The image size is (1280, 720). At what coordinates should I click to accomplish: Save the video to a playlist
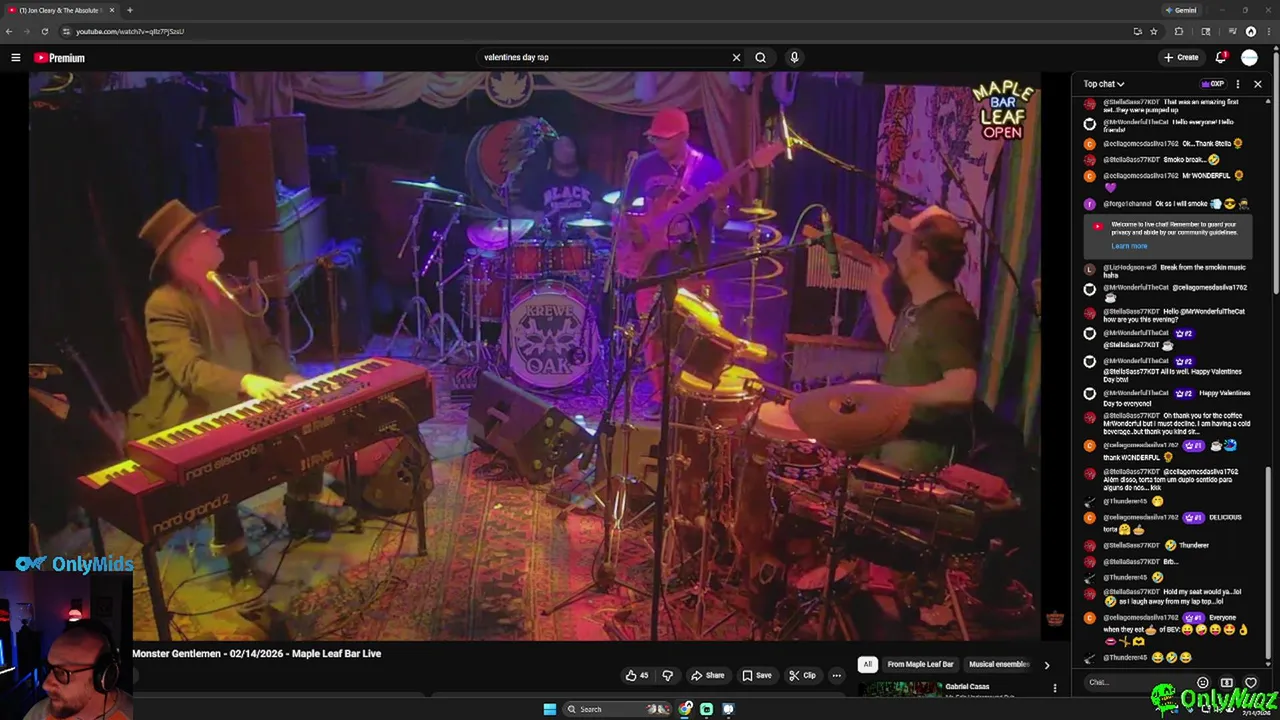pos(757,675)
